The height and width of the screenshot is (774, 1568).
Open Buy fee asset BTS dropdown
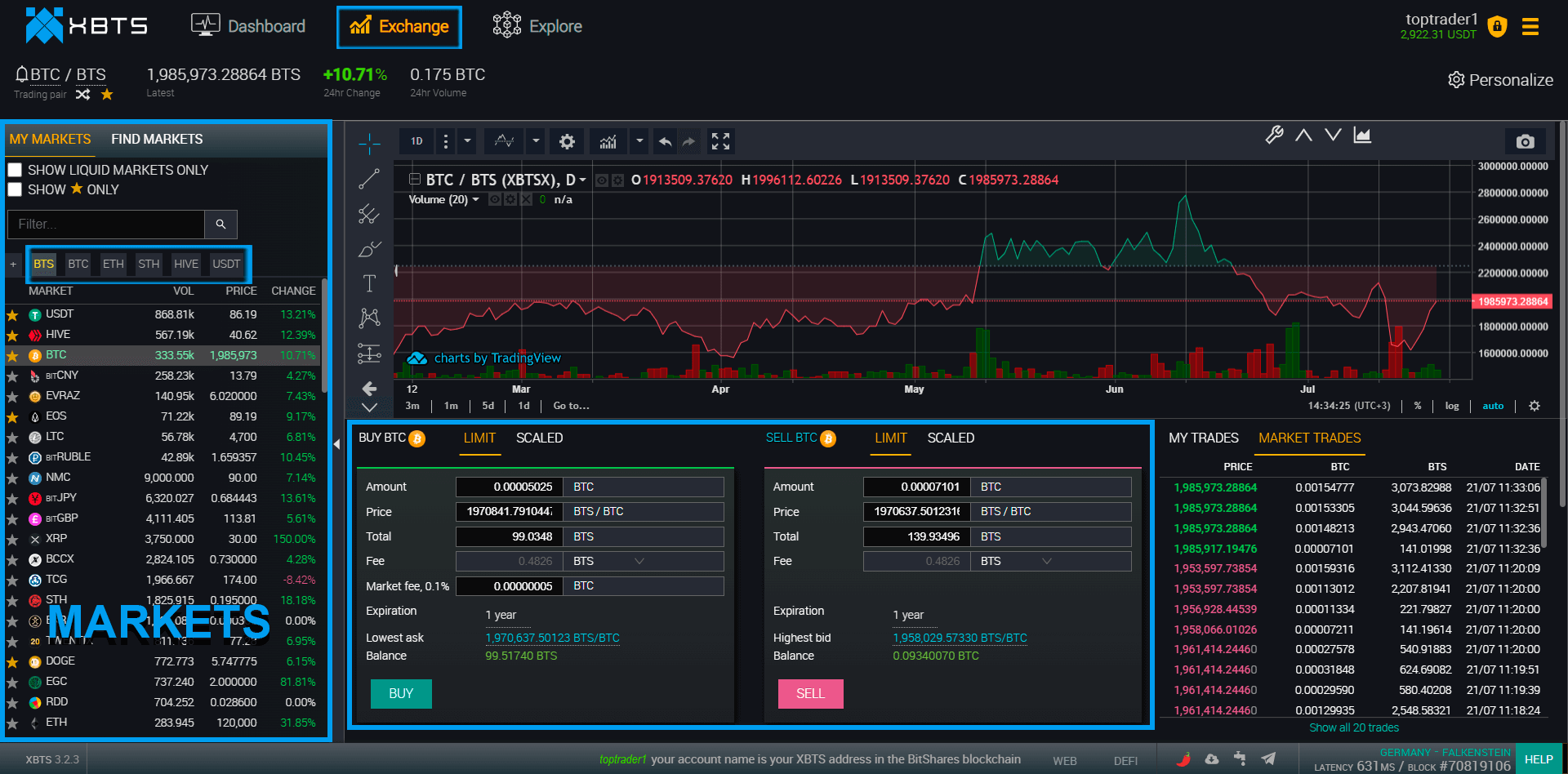(x=639, y=561)
